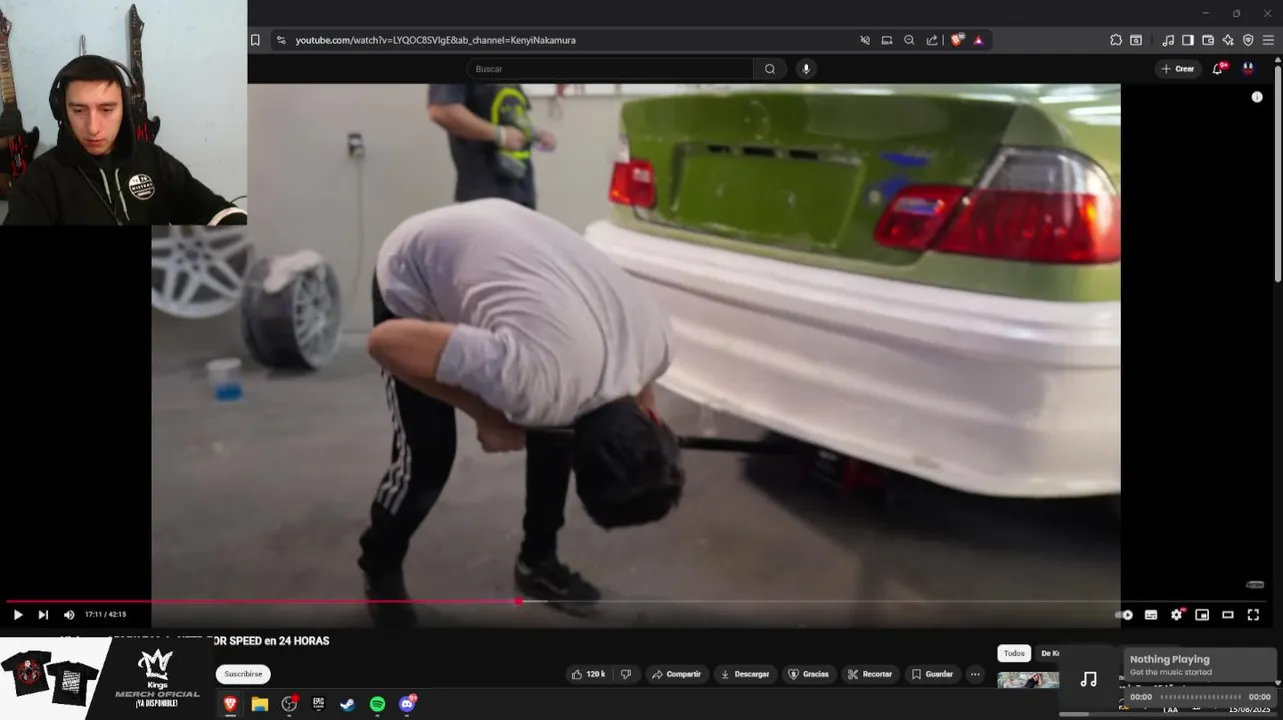
Task: Click the Gracias thanks button
Action: 808,674
